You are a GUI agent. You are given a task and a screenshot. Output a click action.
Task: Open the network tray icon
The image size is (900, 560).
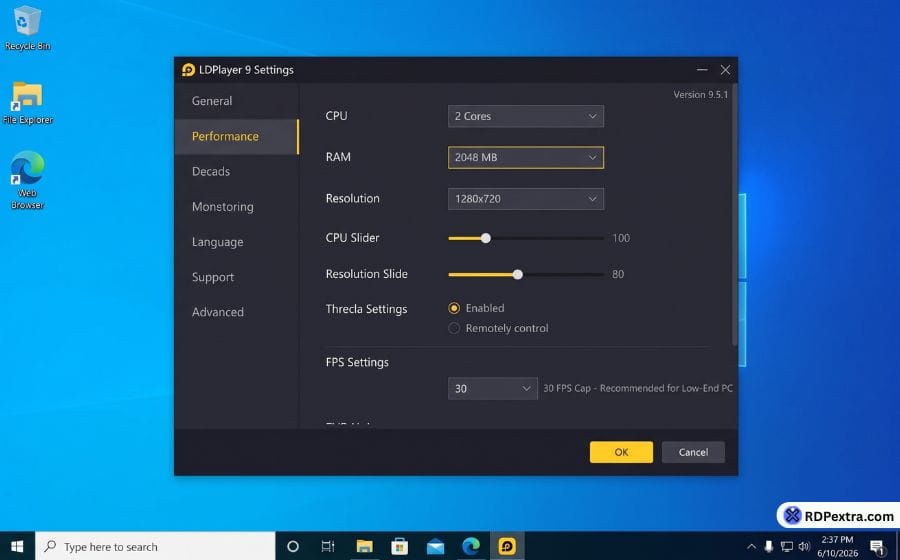(x=787, y=546)
